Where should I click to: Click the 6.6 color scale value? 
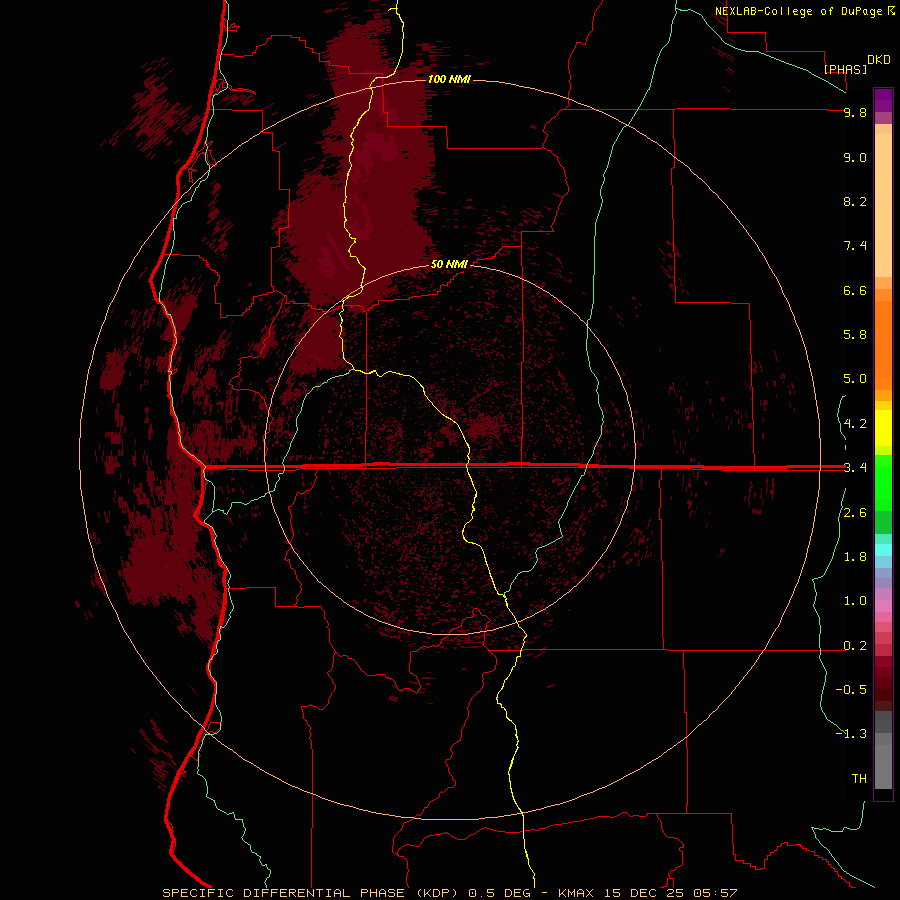point(855,290)
